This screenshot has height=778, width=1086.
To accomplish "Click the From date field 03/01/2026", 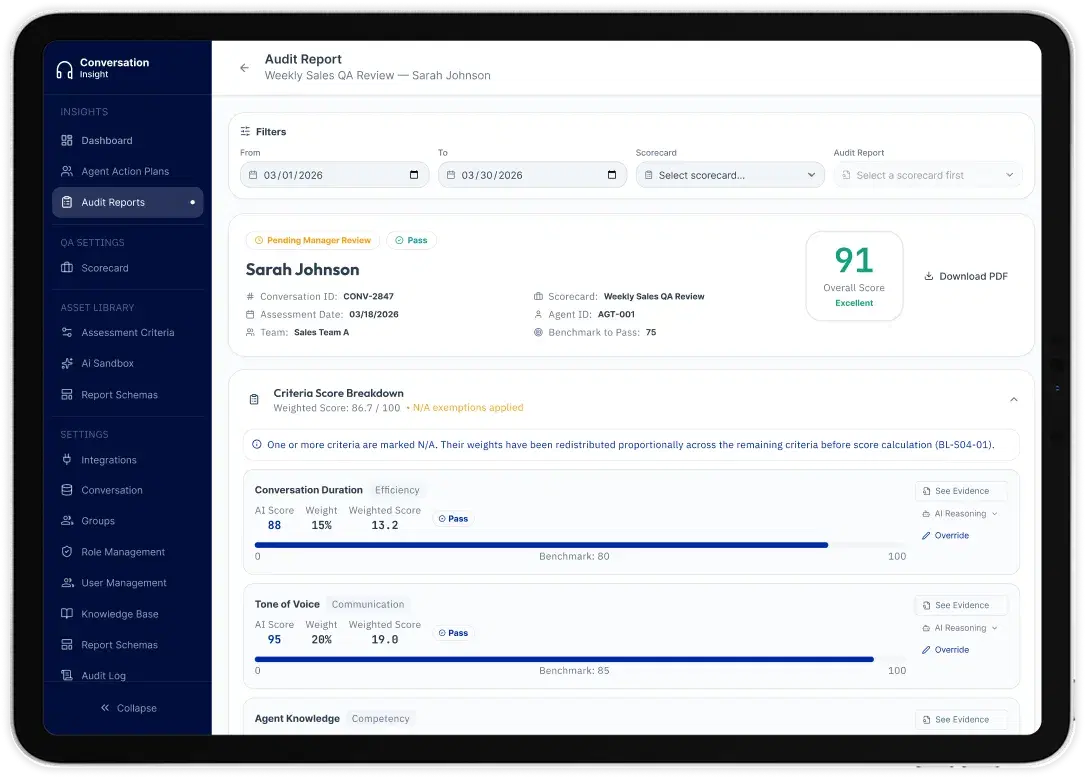I will tap(335, 175).
